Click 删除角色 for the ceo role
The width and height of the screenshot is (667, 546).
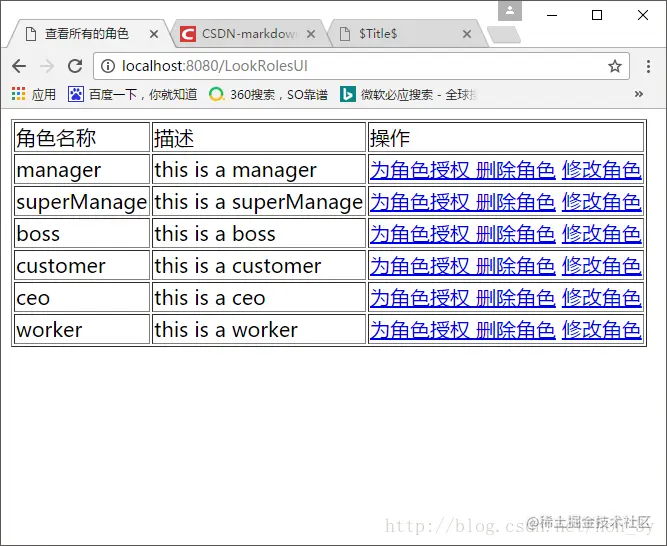[x=516, y=298]
